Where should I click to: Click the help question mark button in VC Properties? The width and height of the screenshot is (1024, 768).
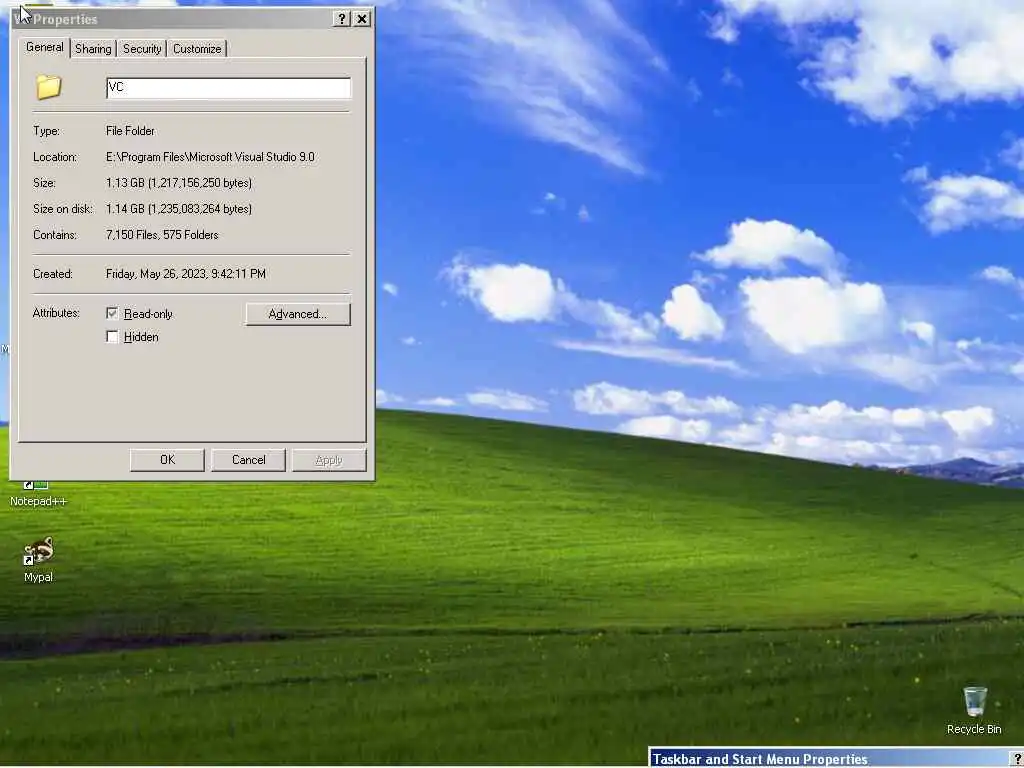341,19
